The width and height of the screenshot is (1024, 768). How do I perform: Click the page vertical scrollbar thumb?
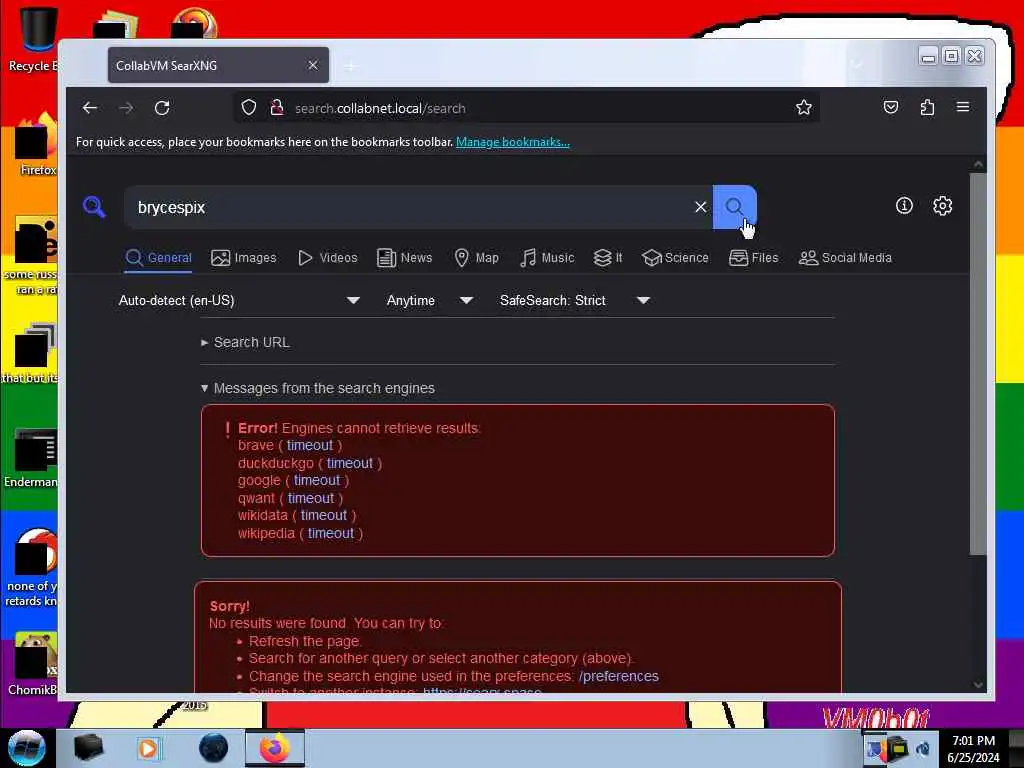coord(978,363)
